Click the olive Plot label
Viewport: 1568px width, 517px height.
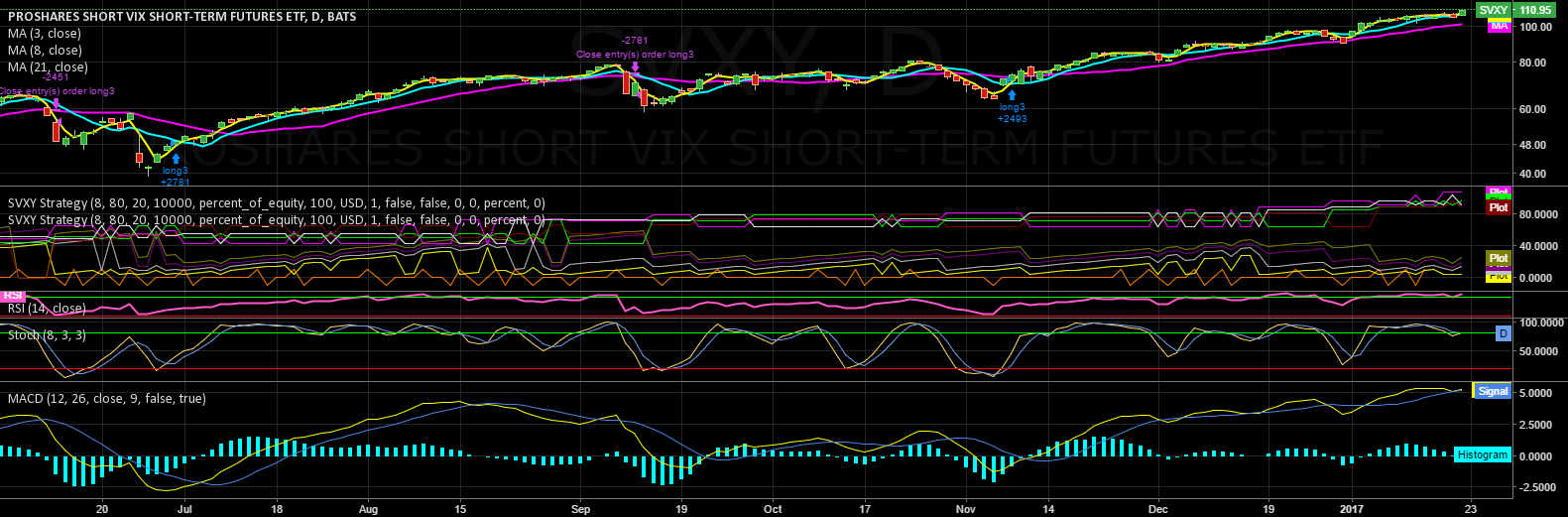pos(1499,258)
